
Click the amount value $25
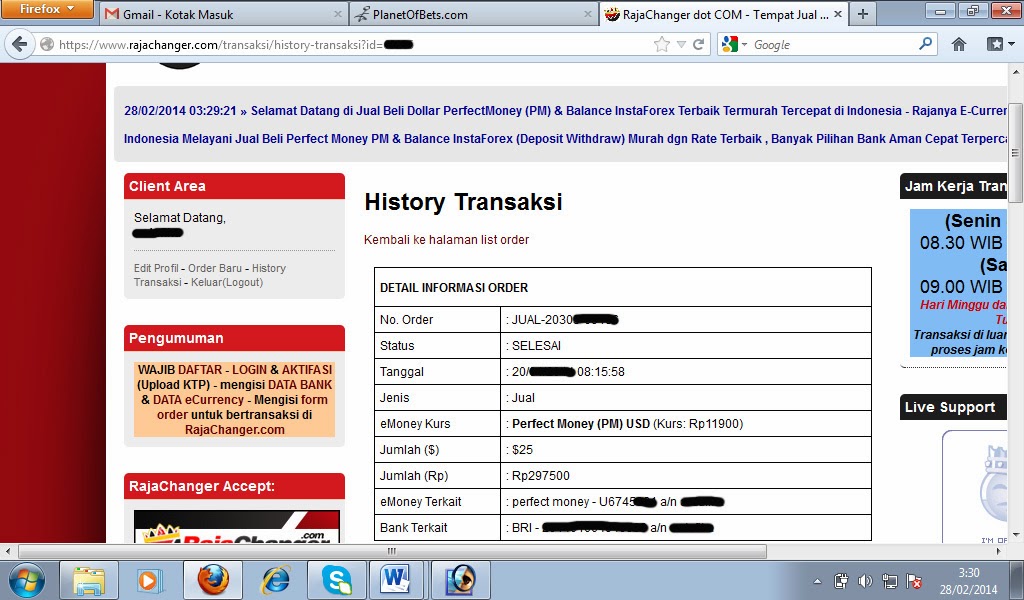(522, 450)
